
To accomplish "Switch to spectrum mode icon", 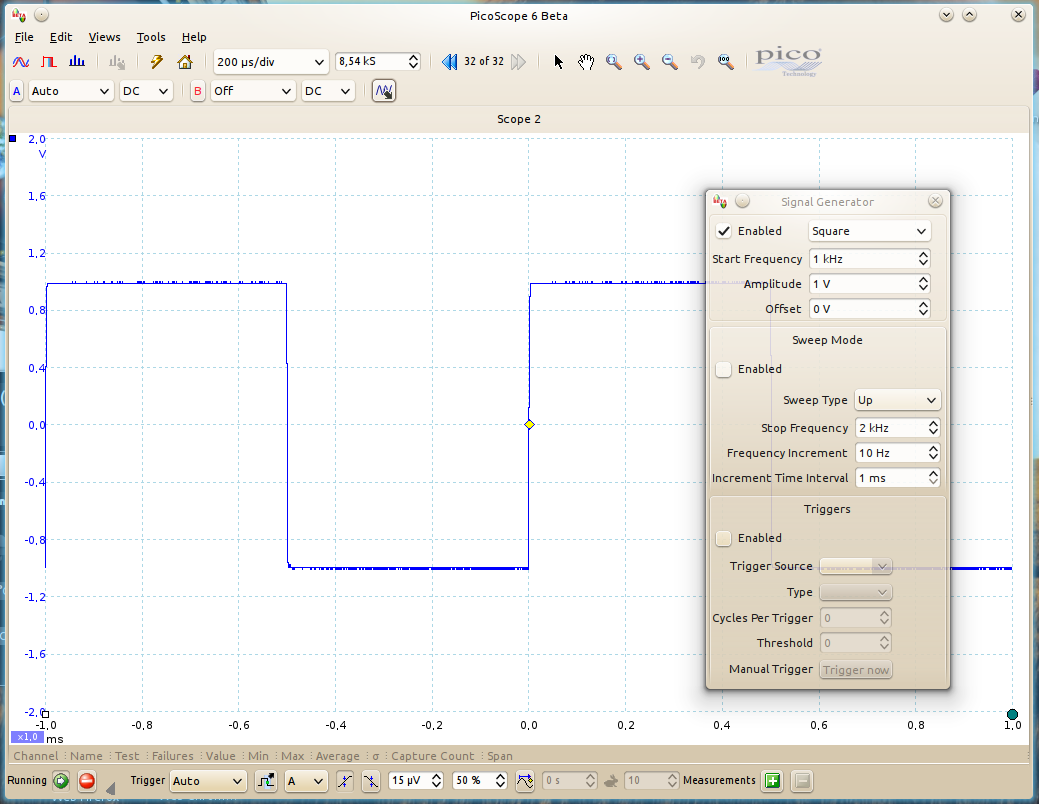I will 77,62.
